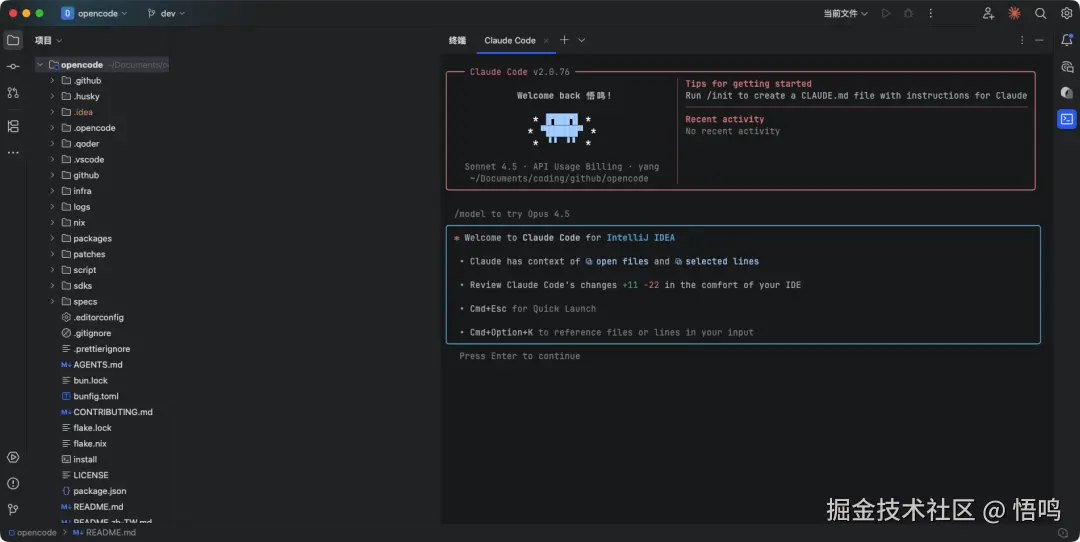Open the Notifications bell icon

coord(1067,40)
